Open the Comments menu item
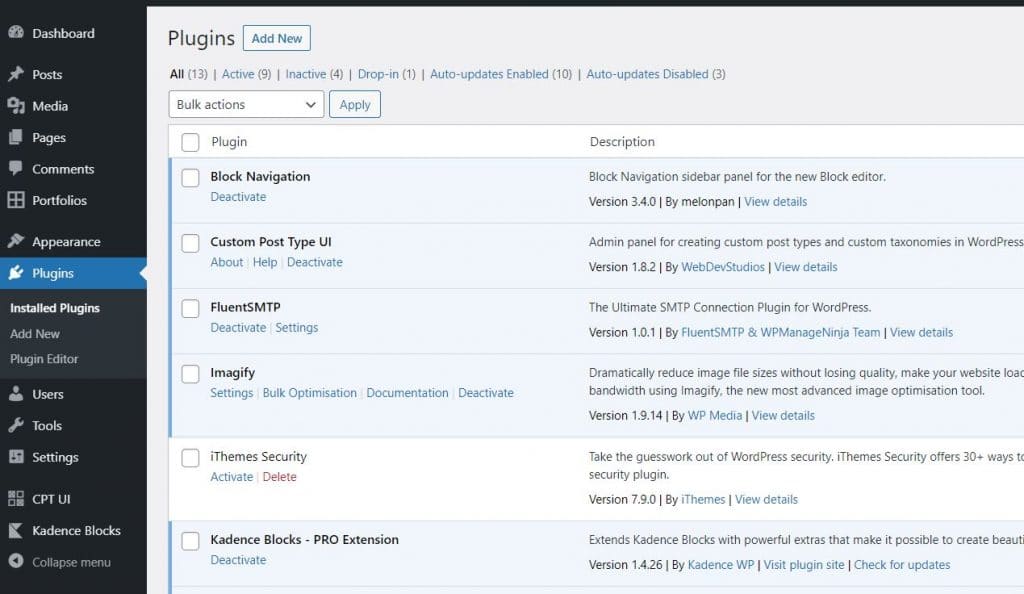1024x594 pixels. coord(63,169)
